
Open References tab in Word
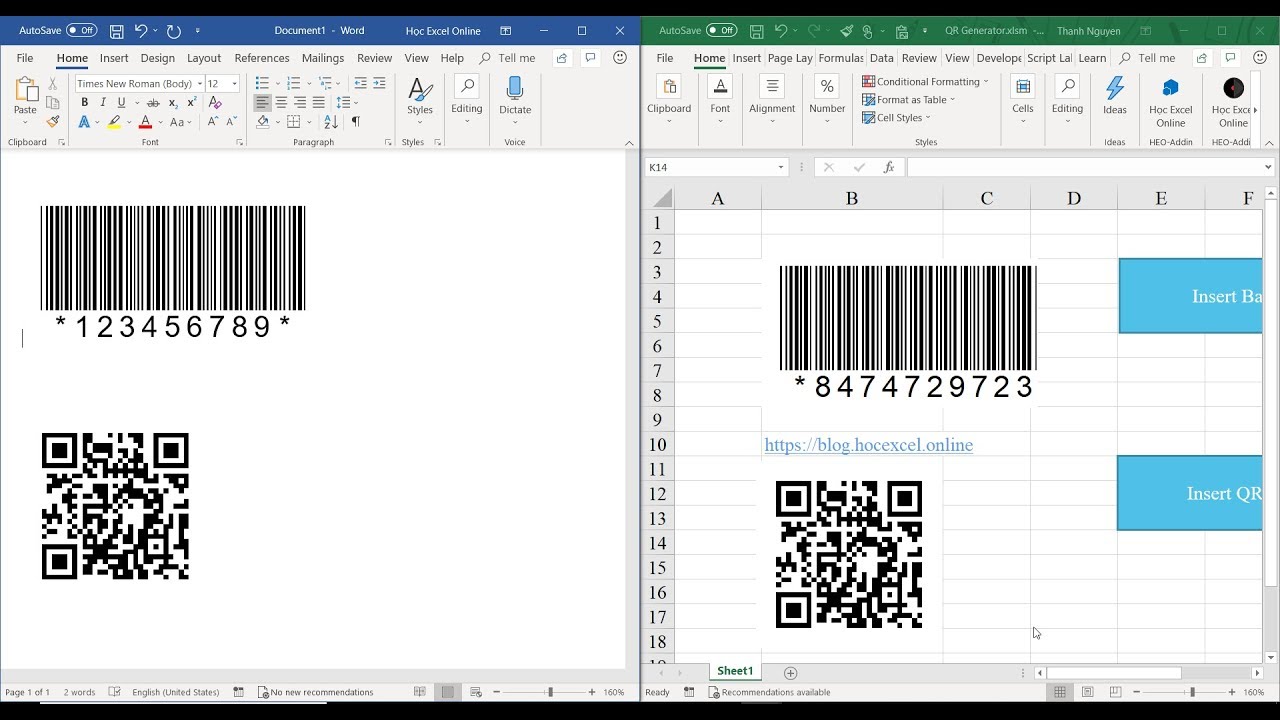coord(262,58)
